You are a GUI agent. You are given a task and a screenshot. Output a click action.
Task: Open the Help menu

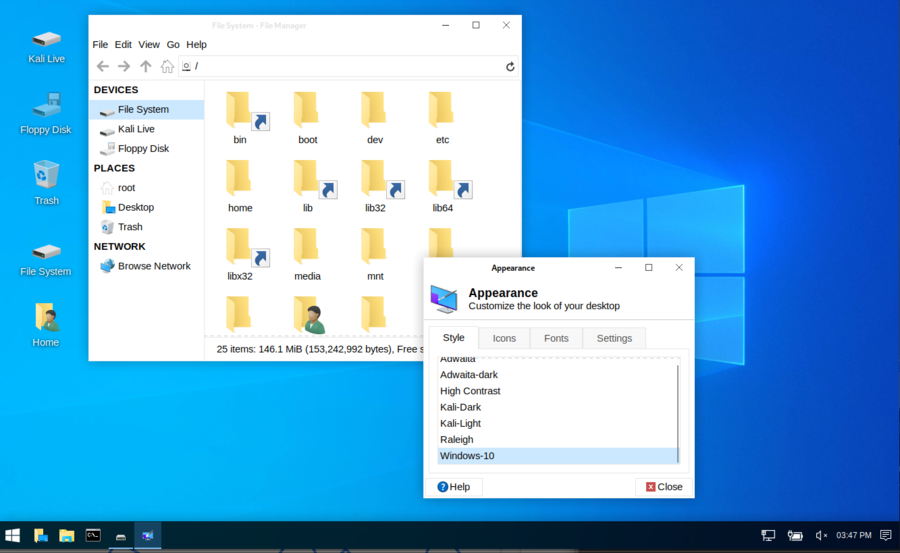[196, 44]
